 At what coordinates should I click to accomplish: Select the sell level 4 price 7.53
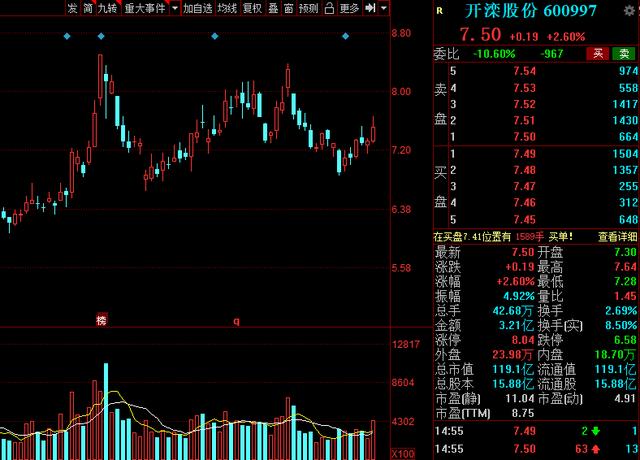point(524,88)
